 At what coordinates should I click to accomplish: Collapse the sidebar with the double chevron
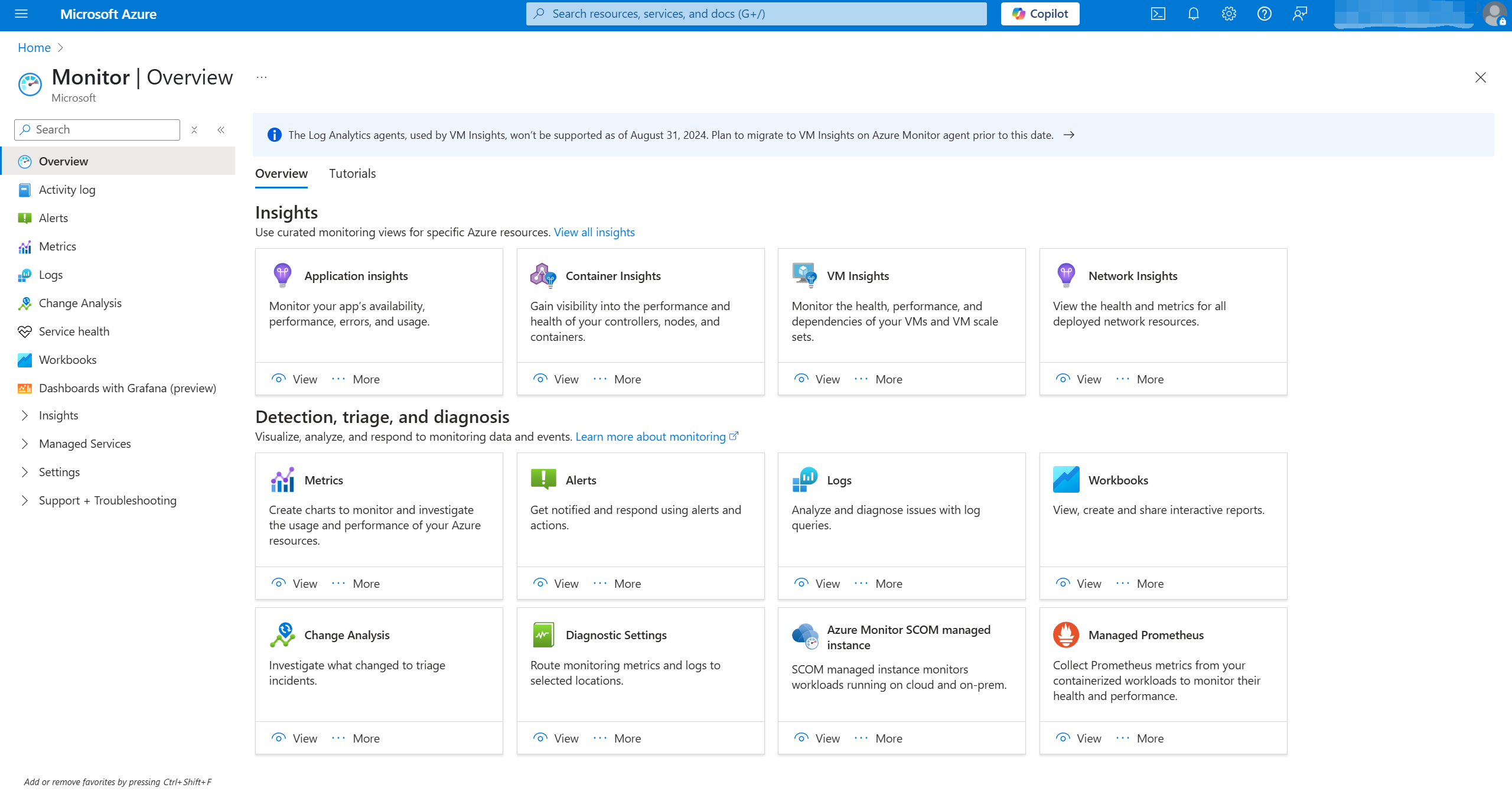point(221,129)
